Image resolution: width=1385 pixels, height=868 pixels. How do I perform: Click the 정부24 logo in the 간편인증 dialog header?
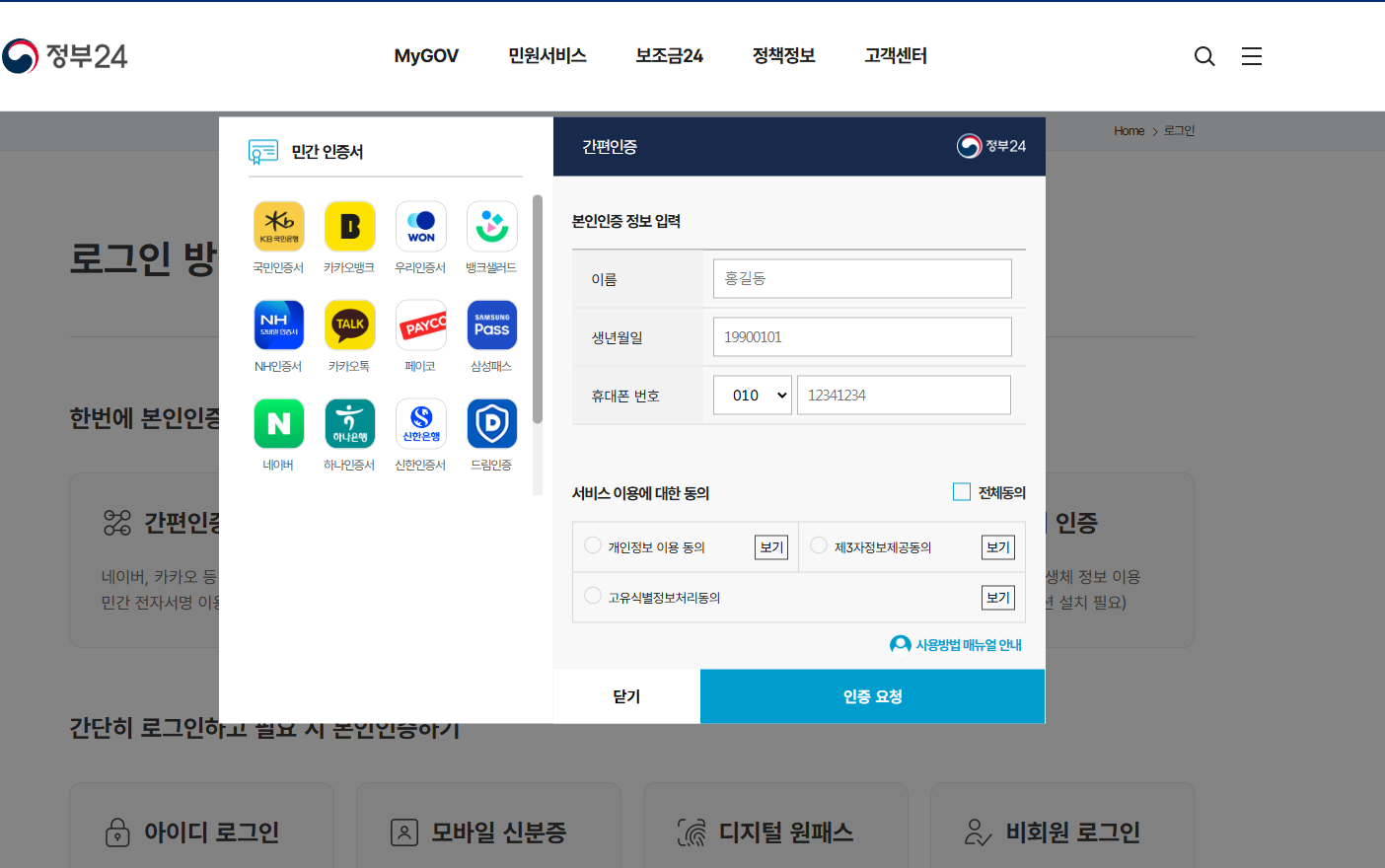click(x=991, y=146)
